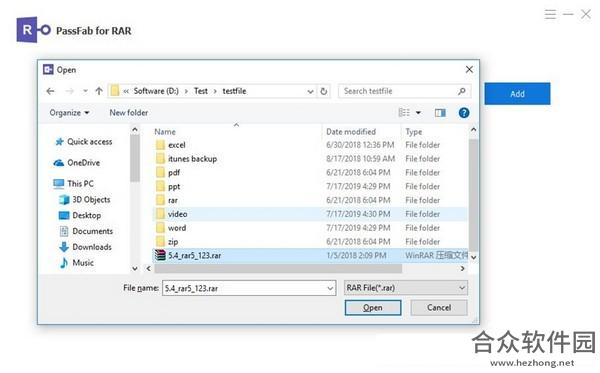Viewport: 600px width, 373px height.
Task: Open recent locations dropdown arrow
Action: pos(85,91)
